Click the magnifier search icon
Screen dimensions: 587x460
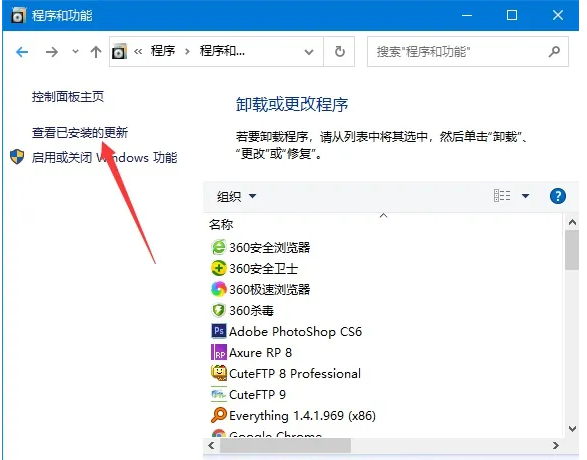click(554, 51)
